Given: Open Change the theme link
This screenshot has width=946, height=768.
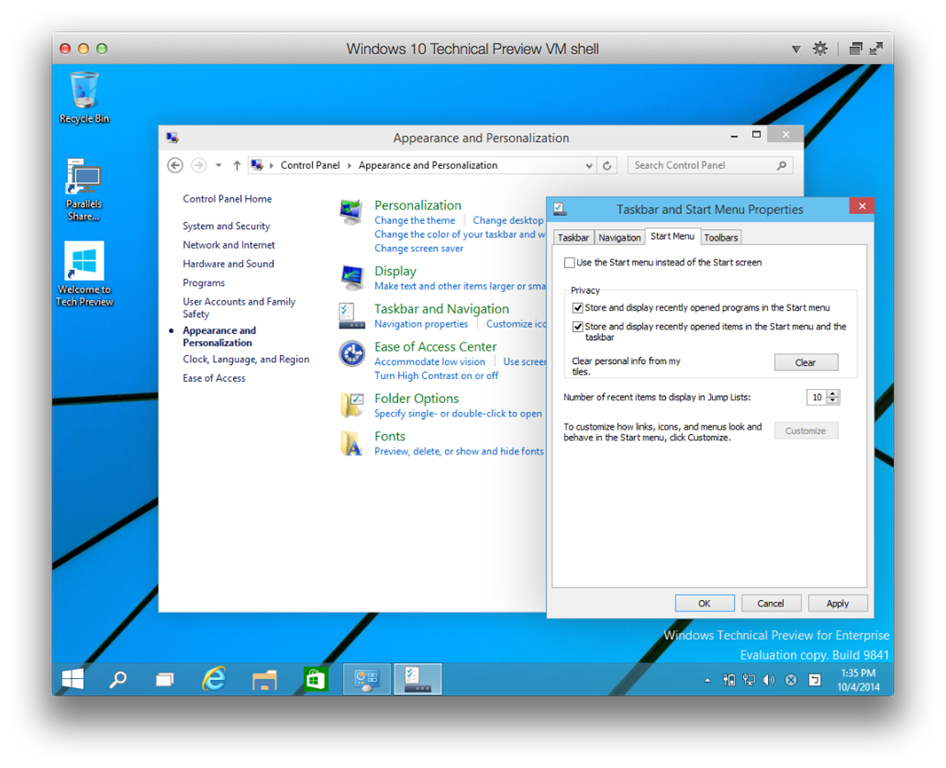Looking at the screenshot, I should click(x=414, y=221).
